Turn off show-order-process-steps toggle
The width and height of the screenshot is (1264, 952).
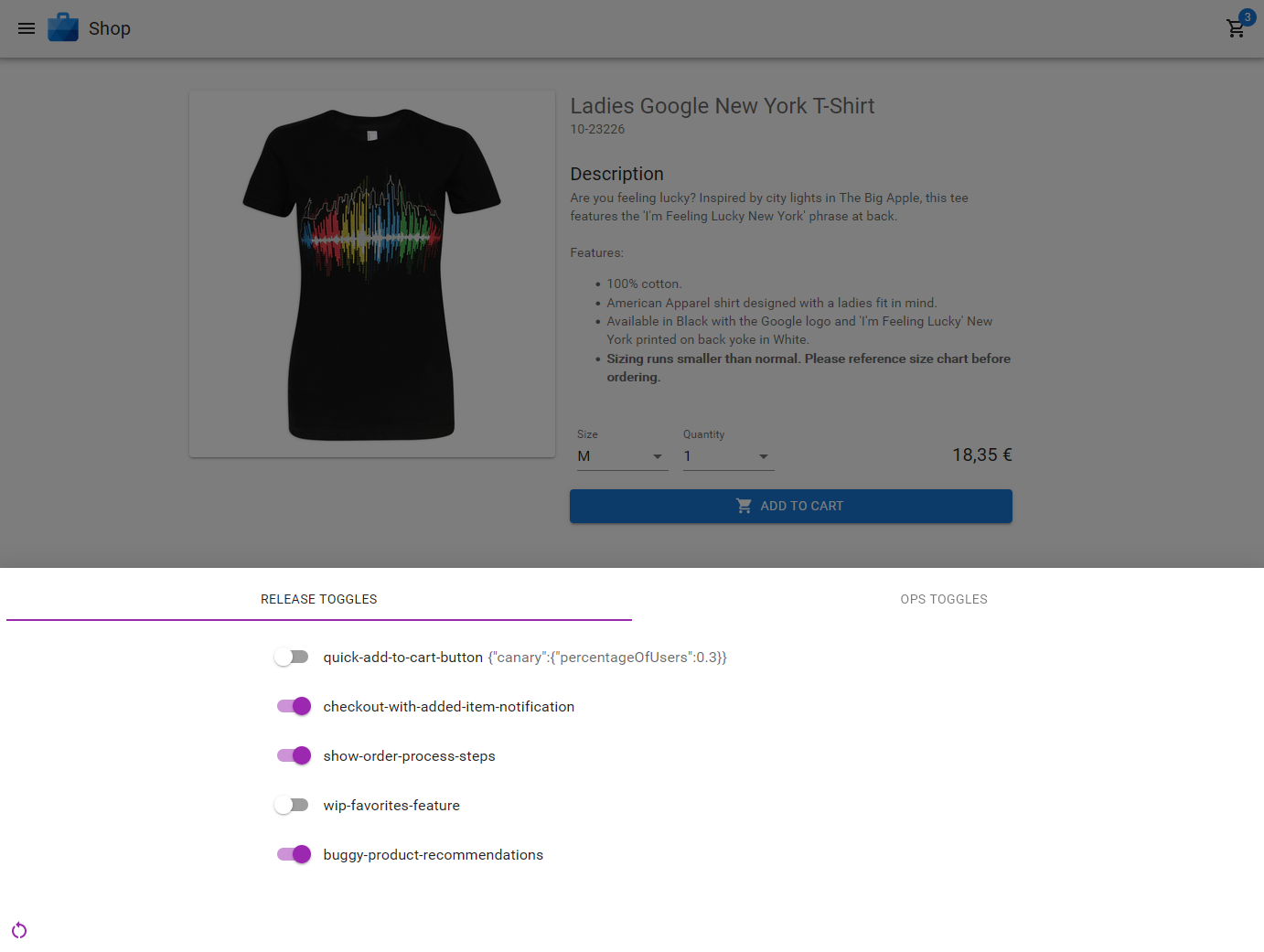[x=293, y=755]
